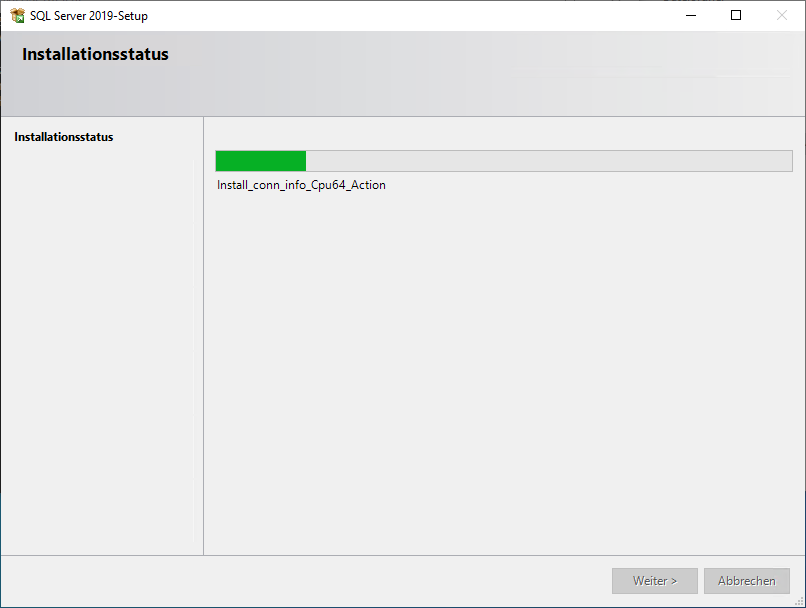
Task: Click the horizontal separator line above the footer
Action: coord(400,555)
